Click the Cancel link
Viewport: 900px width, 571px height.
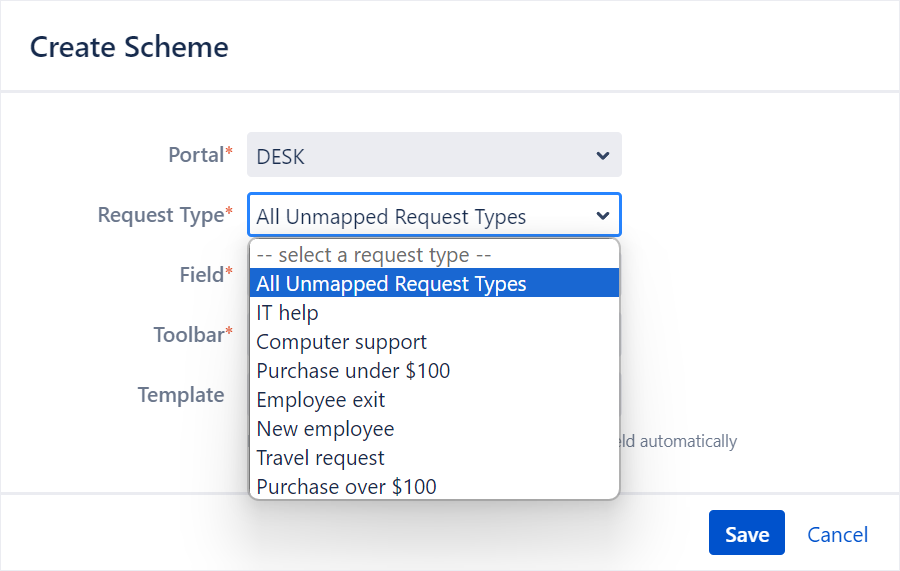(837, 534)
